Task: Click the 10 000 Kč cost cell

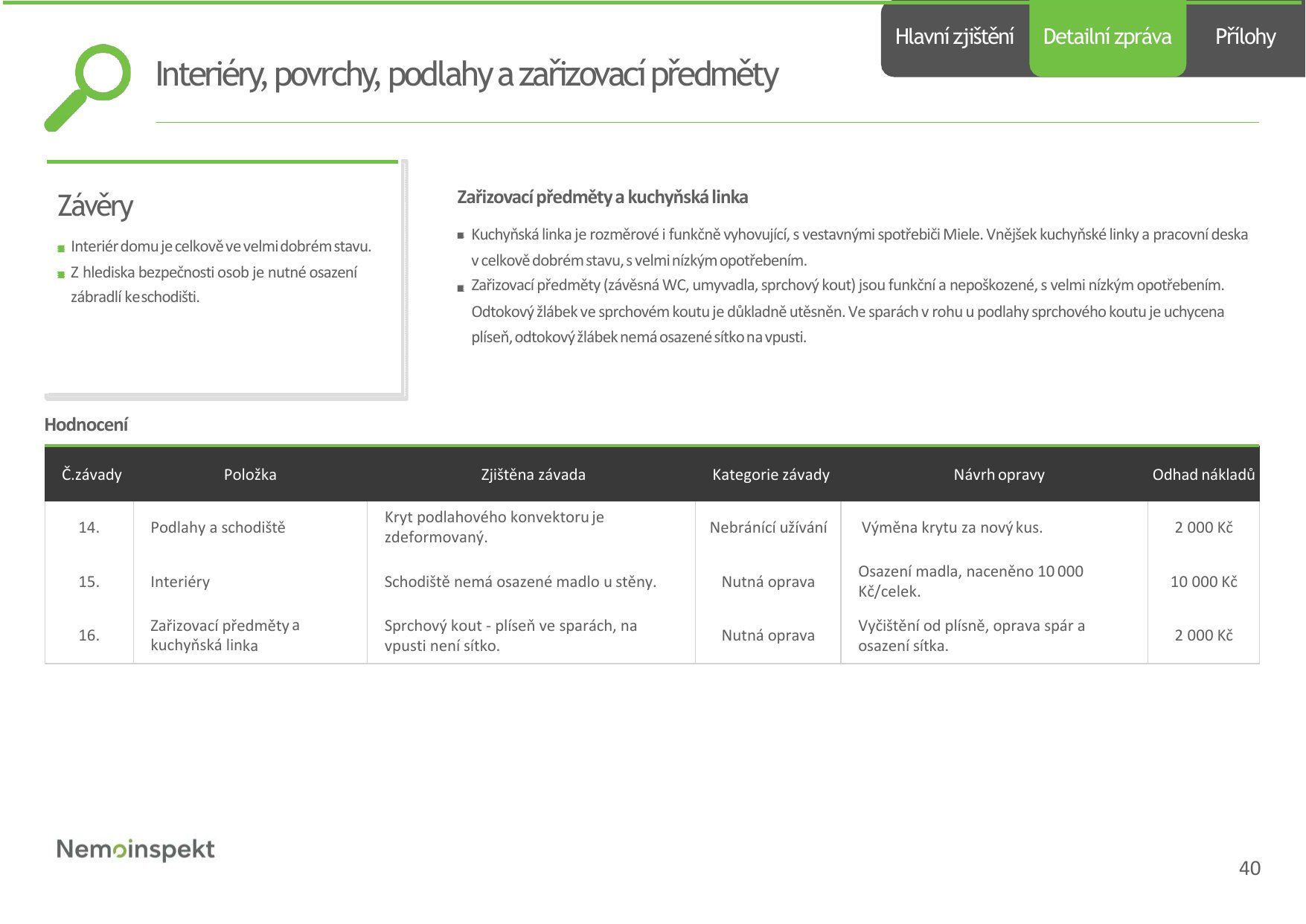Action: point(1203,582)
